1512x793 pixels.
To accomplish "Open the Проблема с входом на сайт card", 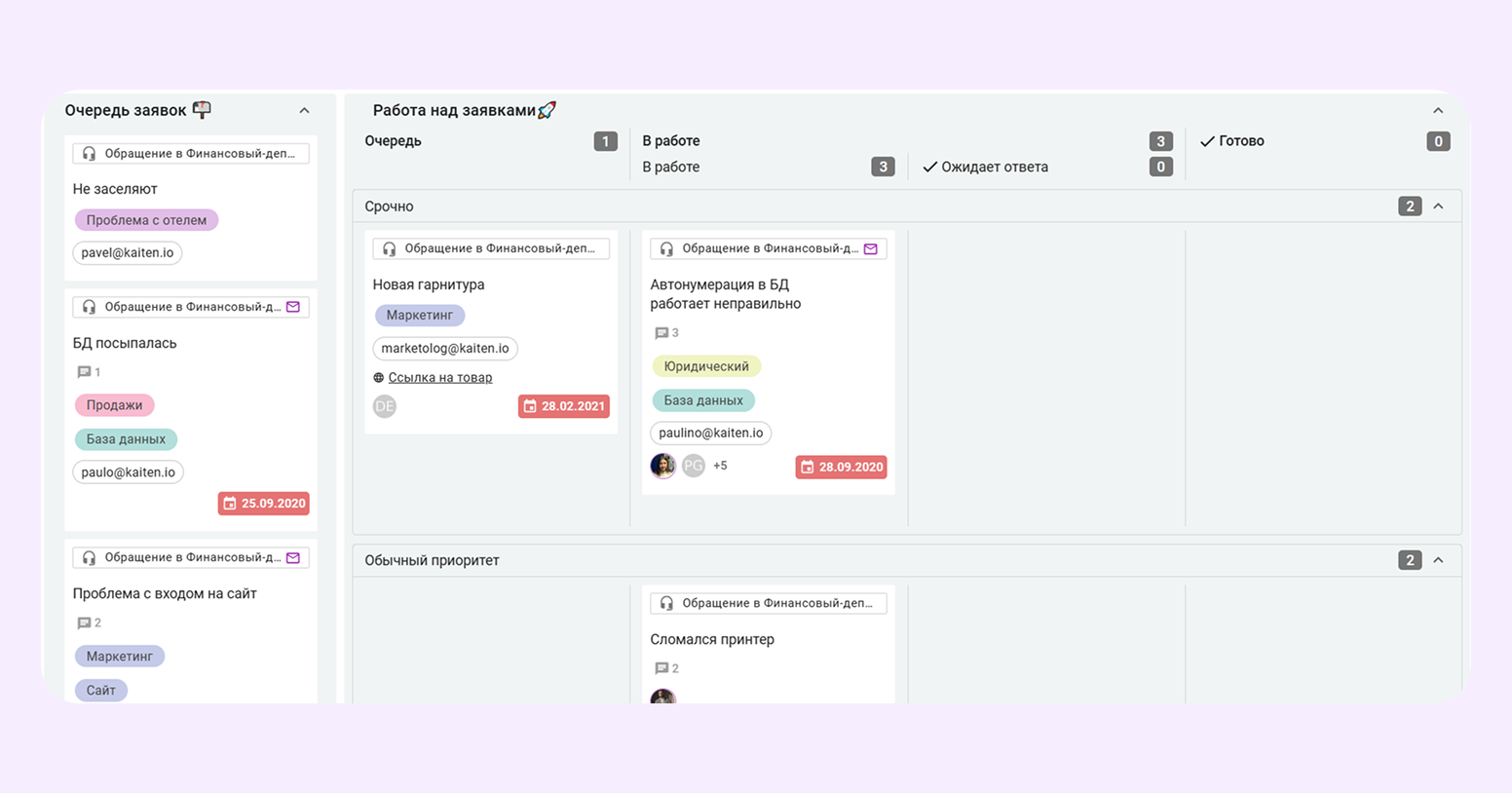I will pos(165,593).
